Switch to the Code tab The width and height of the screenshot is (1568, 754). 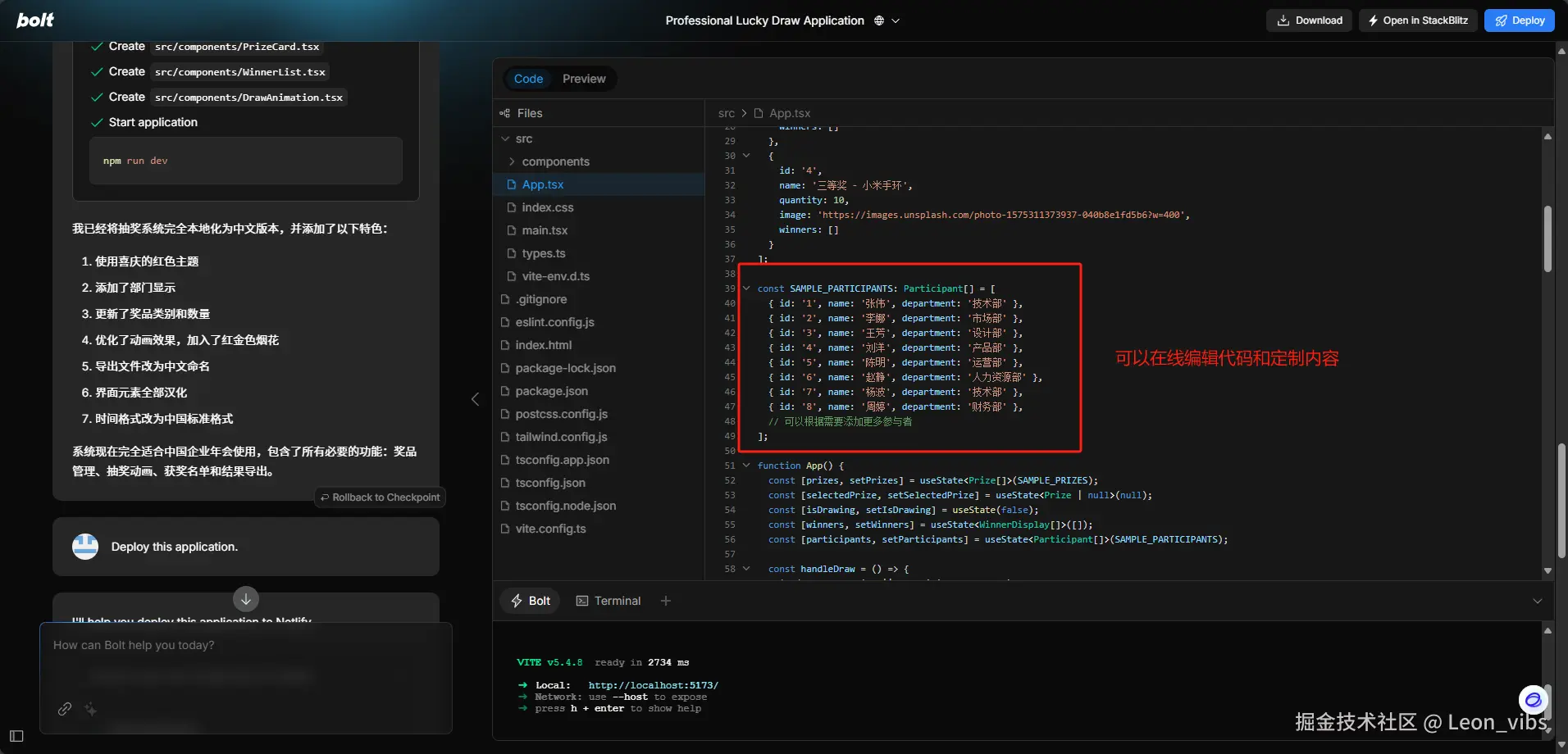(528, 79)
